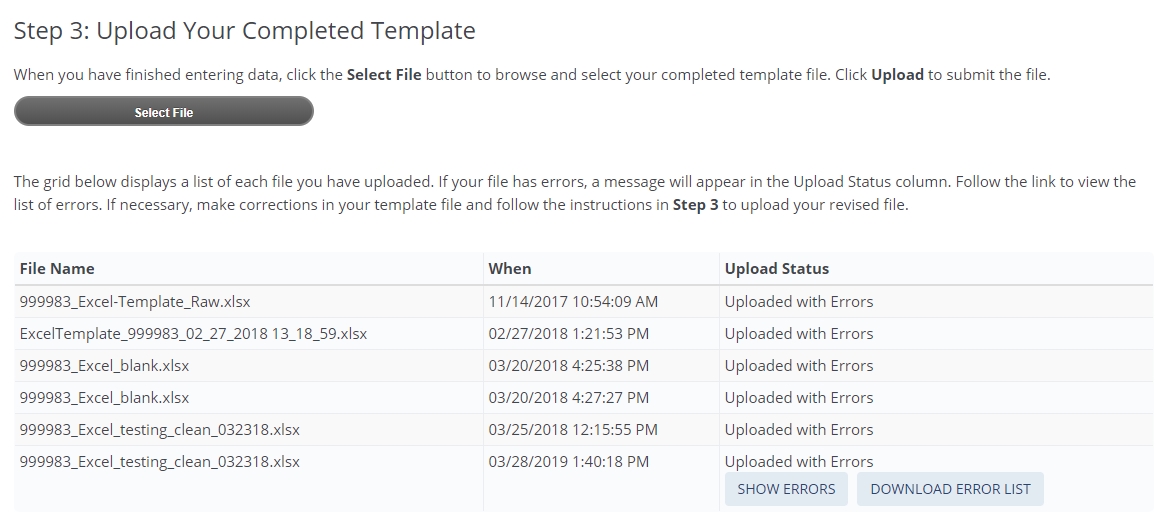Image resolution: width=1156 pixels, height=532 pixels.
Task: Click the File Name column header
Action: tap(57, 268)
